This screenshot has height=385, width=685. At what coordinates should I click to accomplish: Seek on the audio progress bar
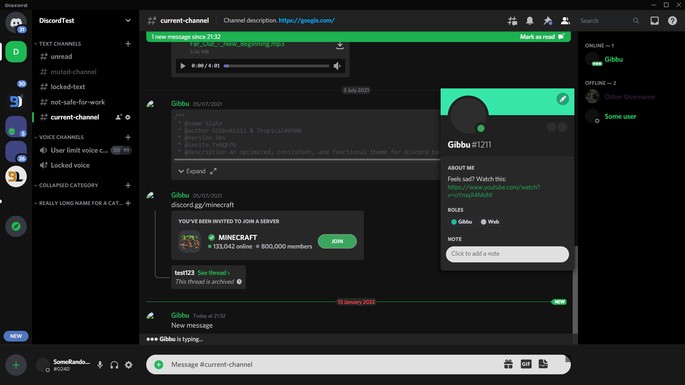tap(276, 66)
